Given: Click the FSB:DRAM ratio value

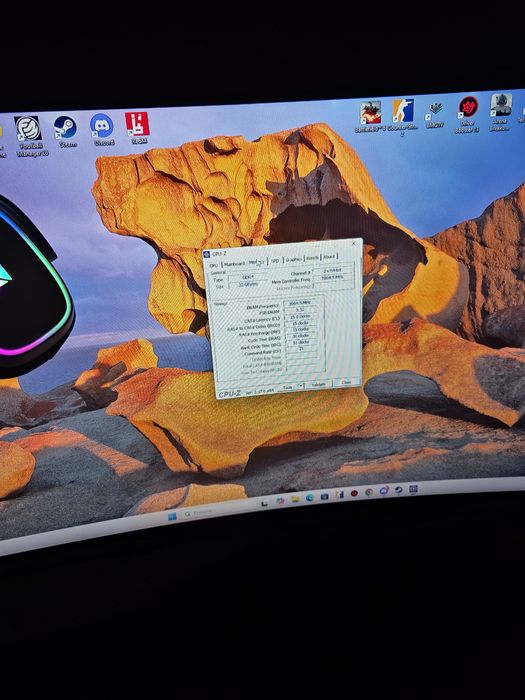Looking at the screenshot, I should [x=300, y=309].
